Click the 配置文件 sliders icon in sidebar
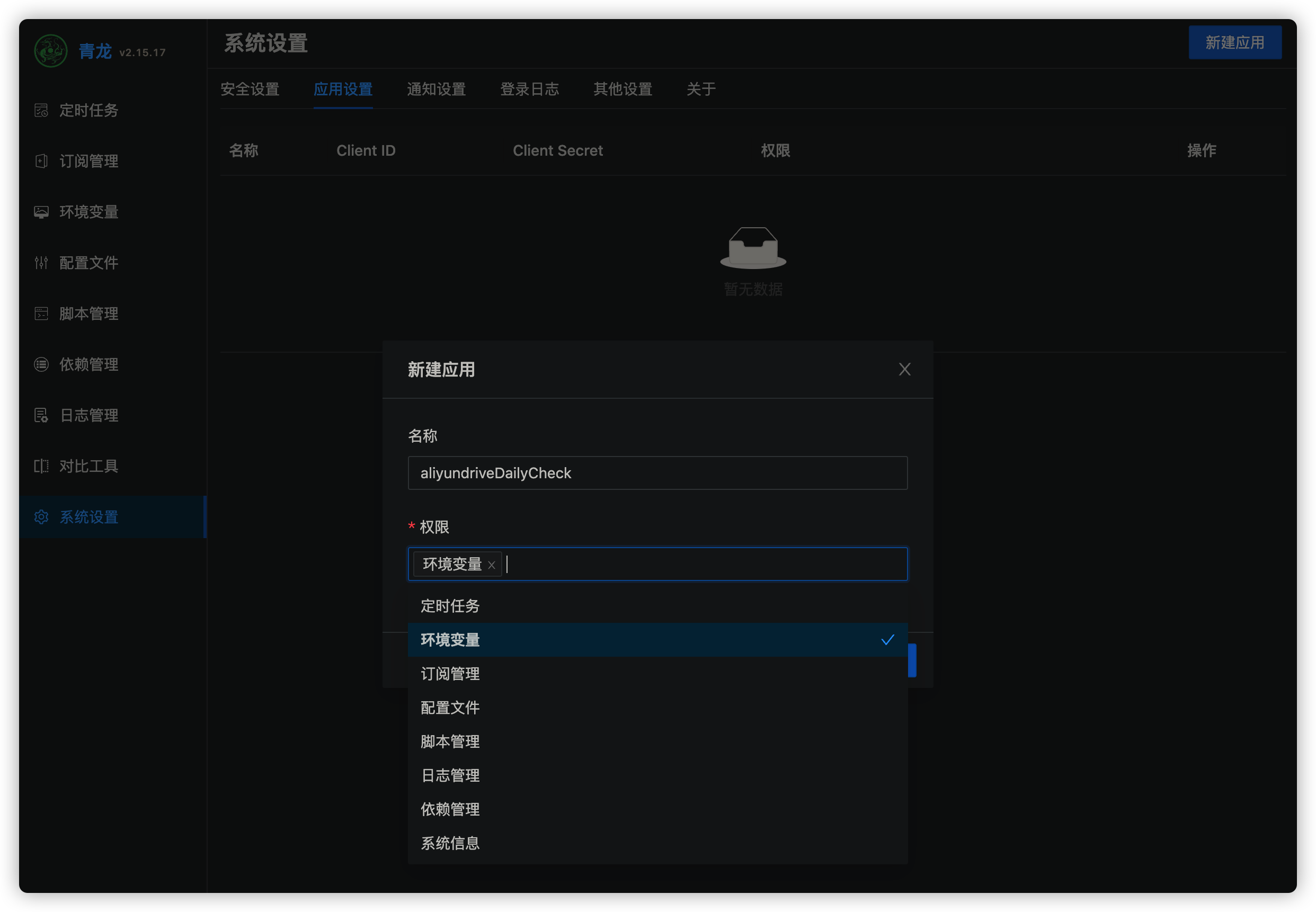The height and width of the screenshot is (912, 1316). pos(41,263)
